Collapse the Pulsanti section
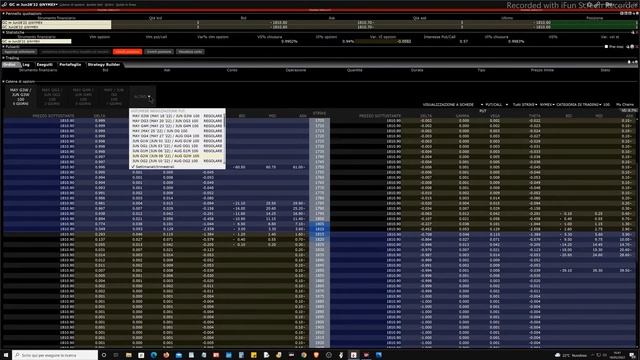This screenshot has height=360, width=640. coord(3,47)
